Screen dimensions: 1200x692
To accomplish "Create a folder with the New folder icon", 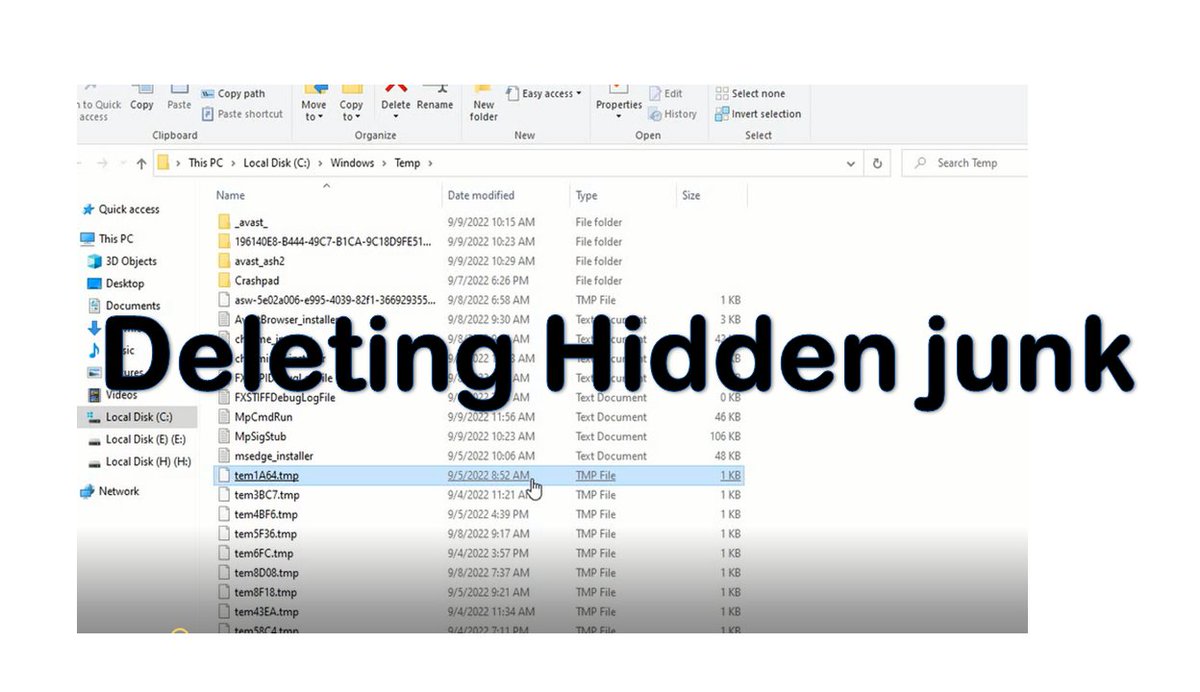I will point(483,105).
